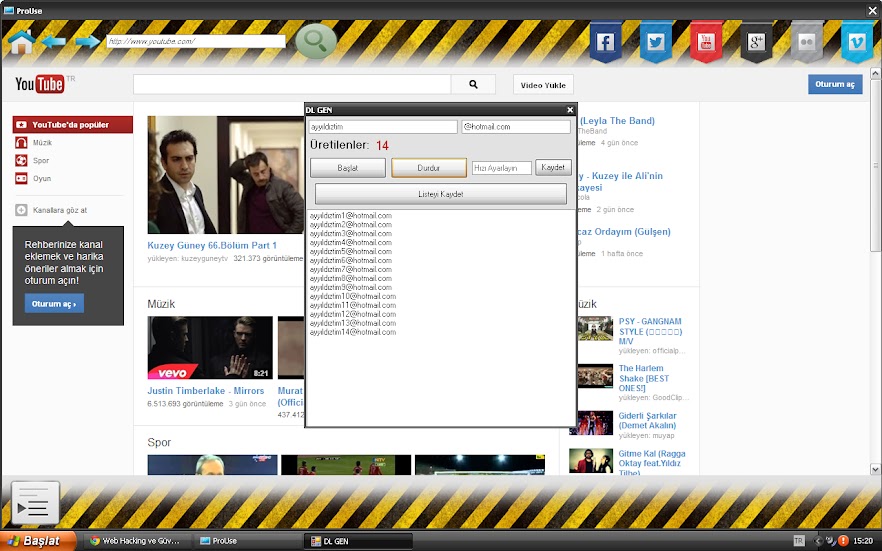The width and height of the screenshot is (882, 551).
Task: Open Kanallara göz at link
Action: (x=60, y=210)
